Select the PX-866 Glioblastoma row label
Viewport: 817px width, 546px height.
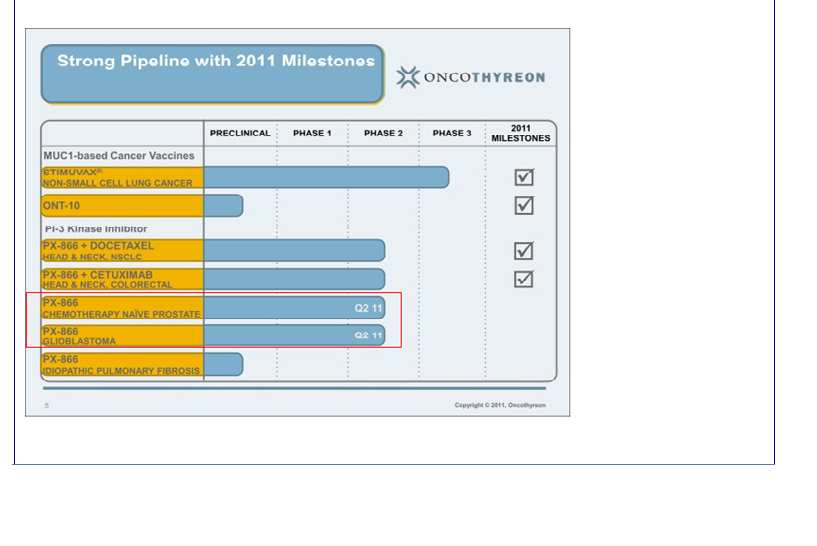pos(121,336)
